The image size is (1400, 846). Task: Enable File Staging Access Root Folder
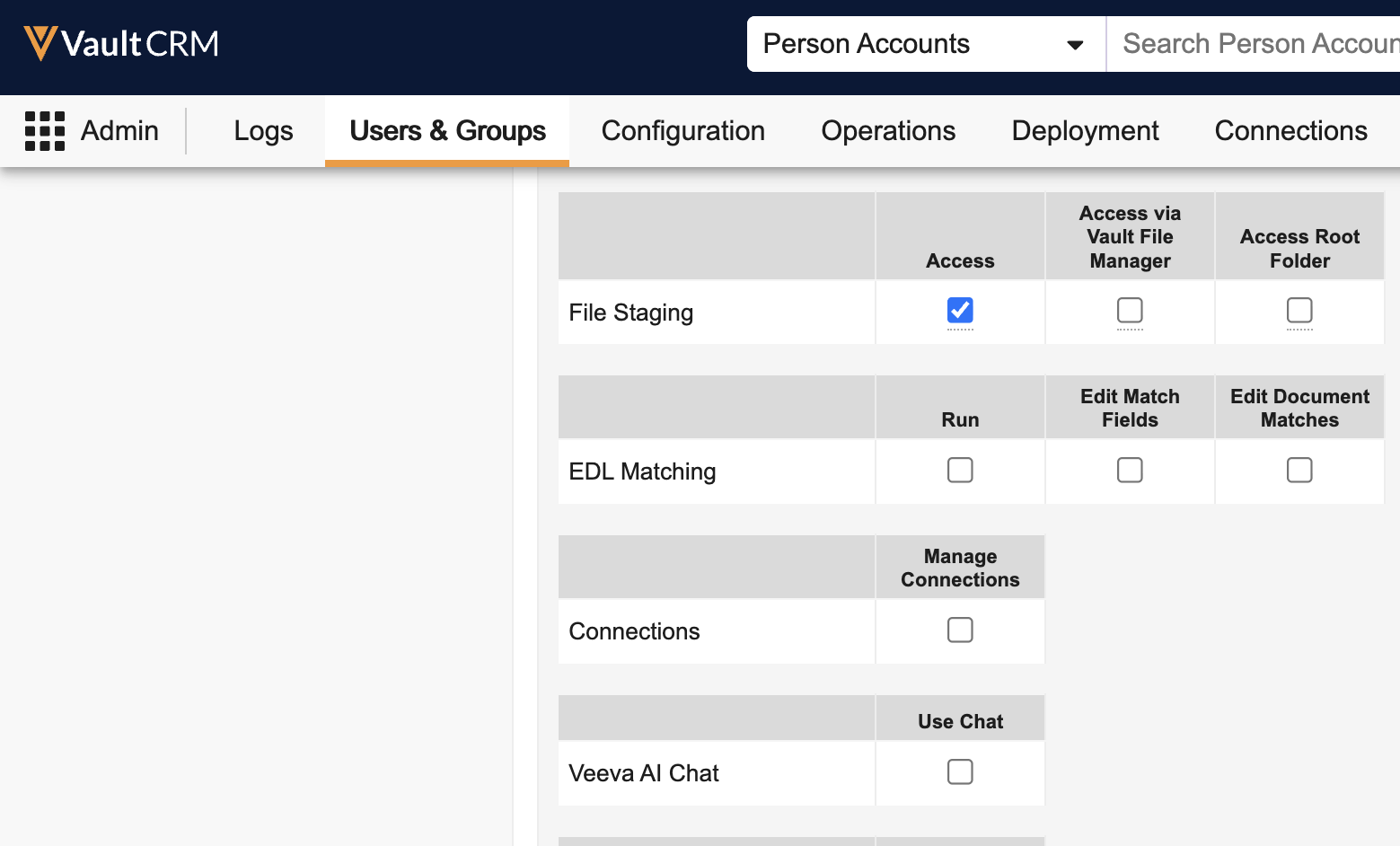(1299, 311)
